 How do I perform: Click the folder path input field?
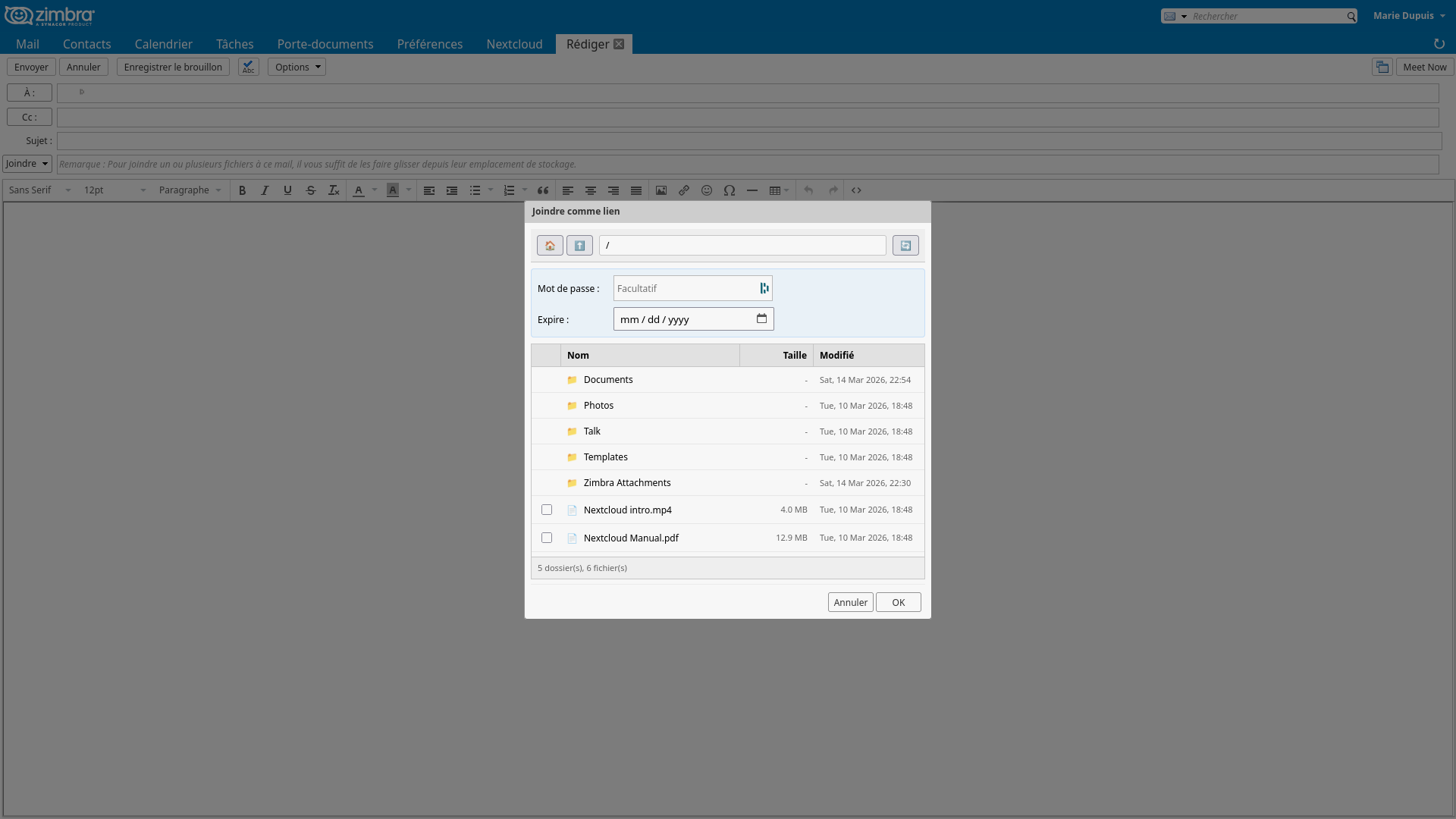click(x=742, y=245)
